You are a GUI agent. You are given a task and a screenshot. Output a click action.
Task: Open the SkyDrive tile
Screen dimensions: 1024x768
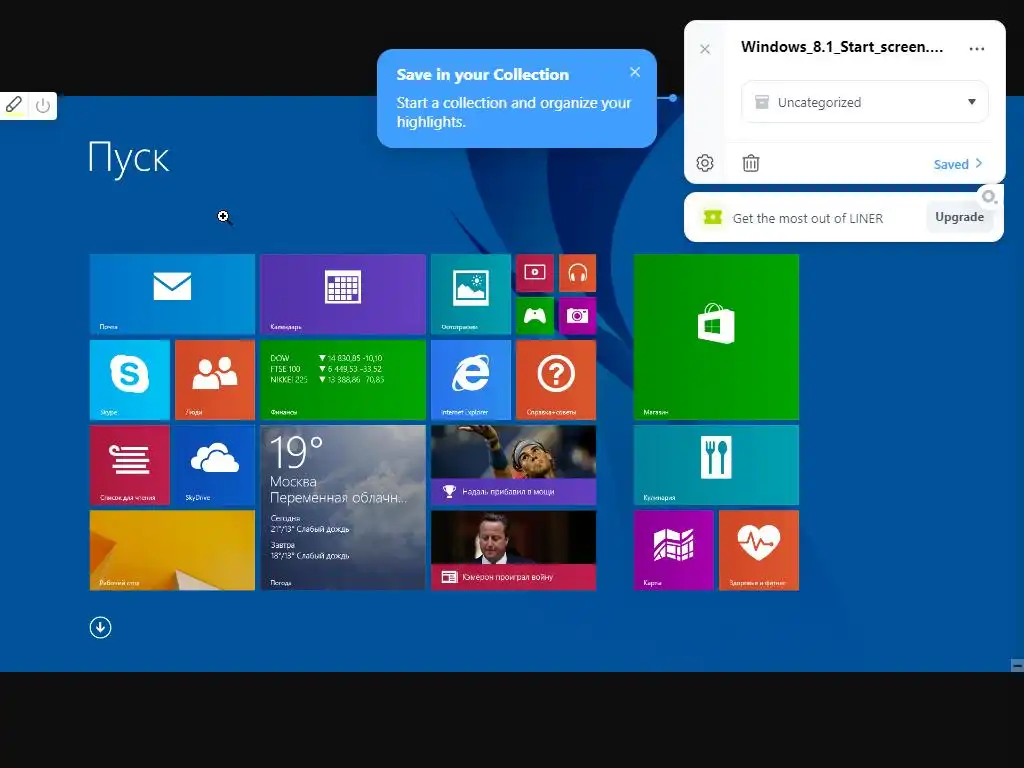coord(215,465)
